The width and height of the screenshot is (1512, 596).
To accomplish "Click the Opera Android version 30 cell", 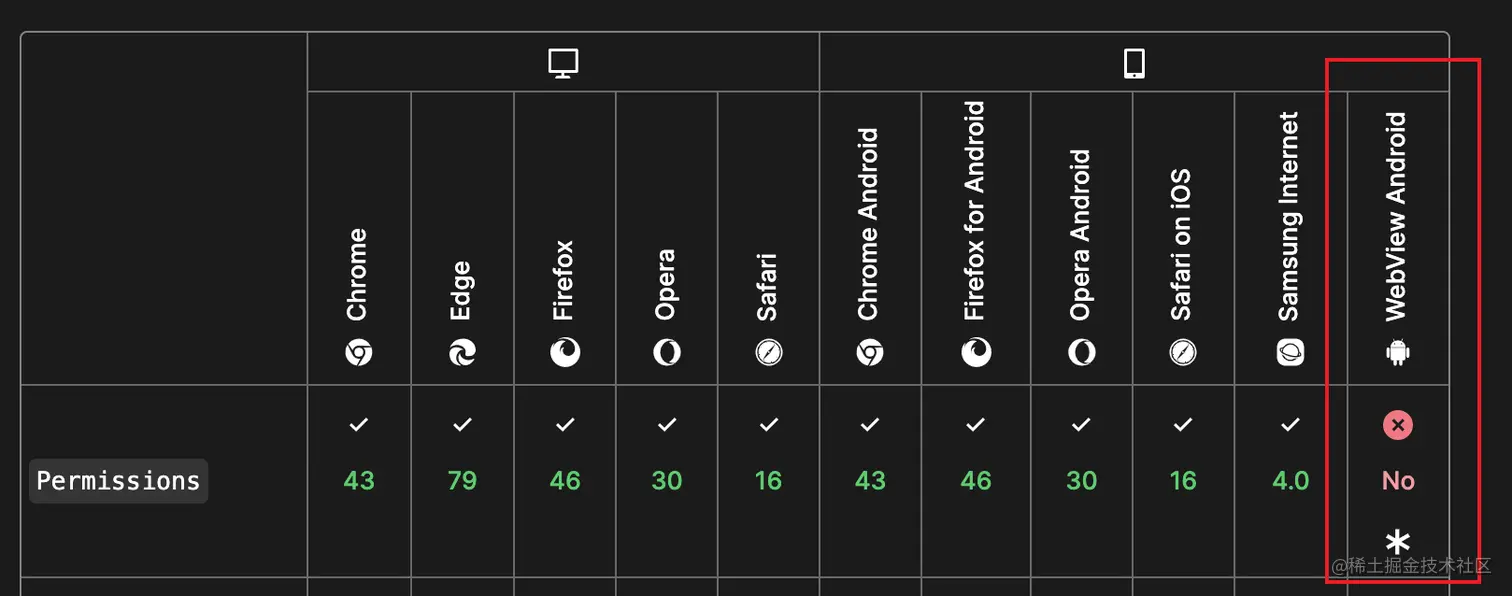I will coord(1081,481).
